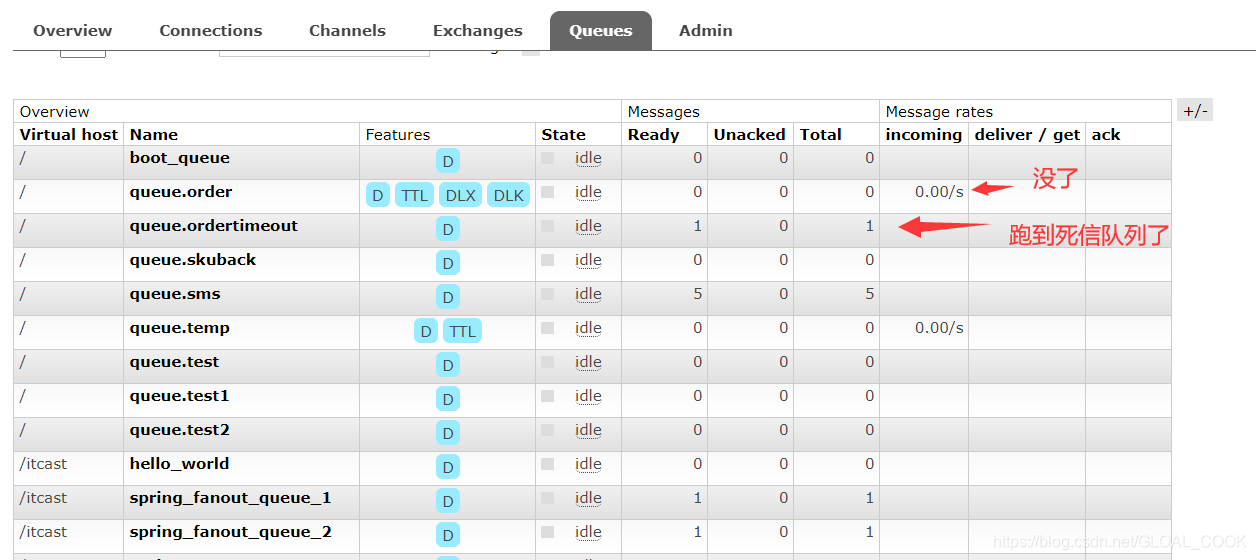
Task: Click the D badge of boot_queue
Action: tap(448, 162)
